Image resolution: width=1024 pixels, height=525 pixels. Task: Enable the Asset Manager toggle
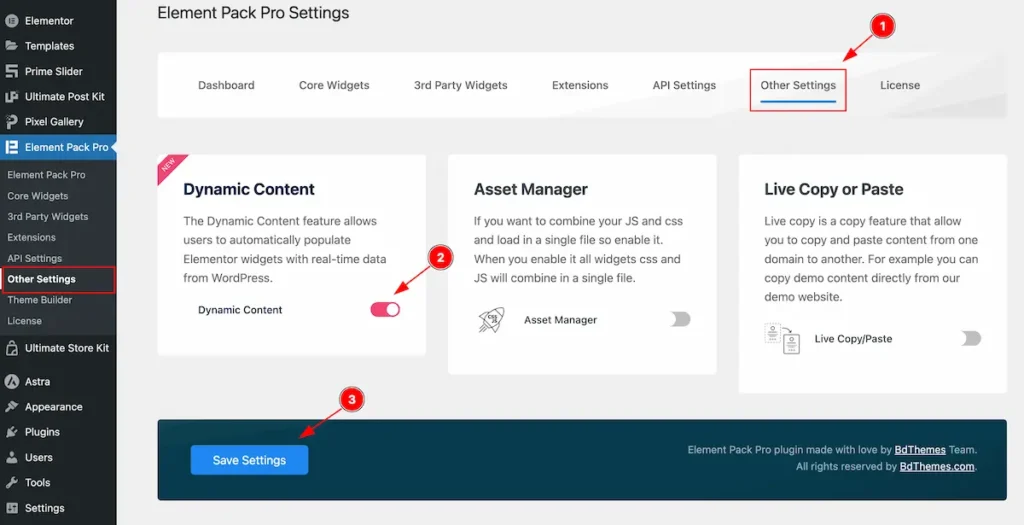click(680, 320)
